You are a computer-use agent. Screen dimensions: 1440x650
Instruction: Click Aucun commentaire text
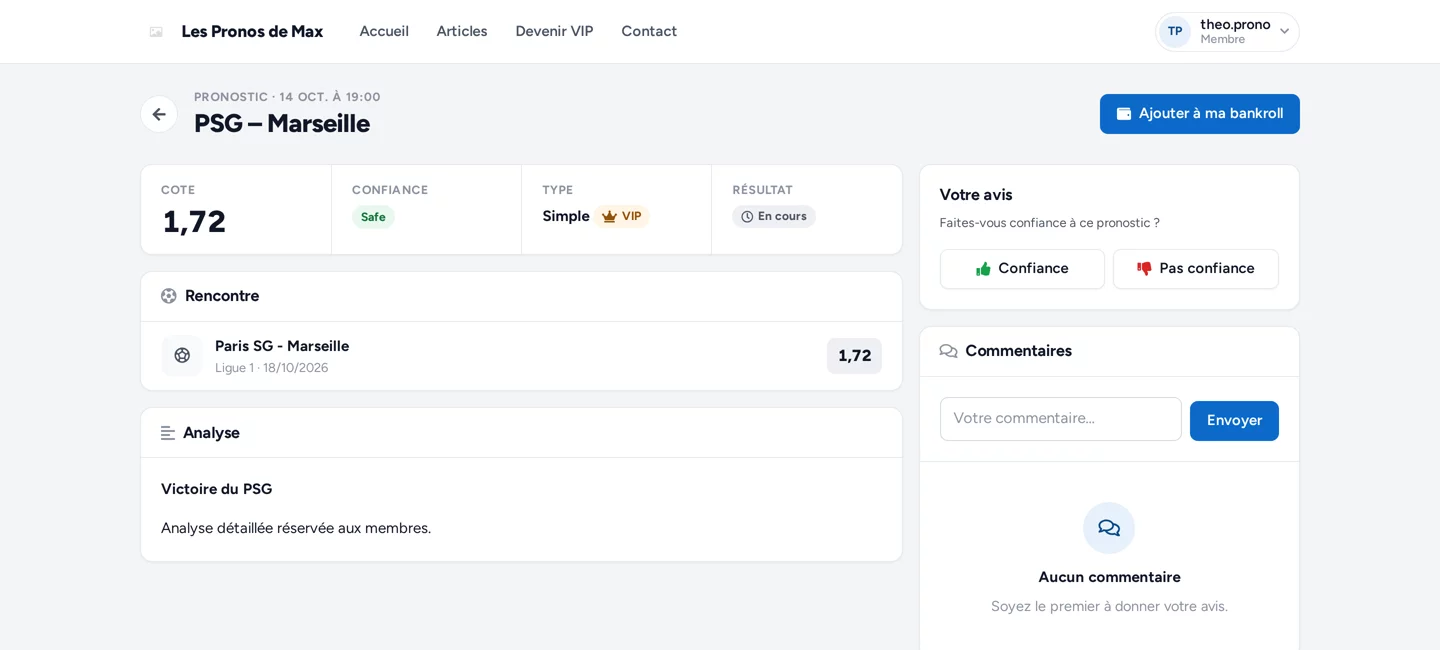coord(1109,577)
